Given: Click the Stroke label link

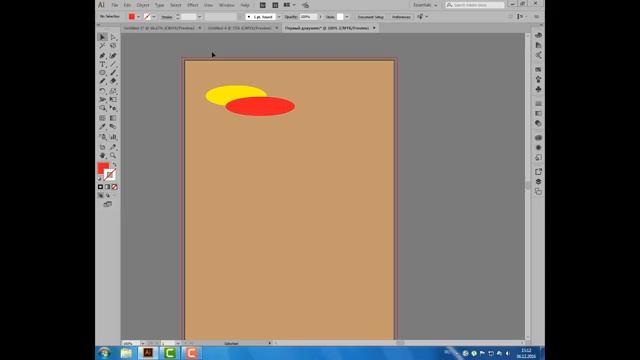Looking at the screenshot, I should click(167, 17).
